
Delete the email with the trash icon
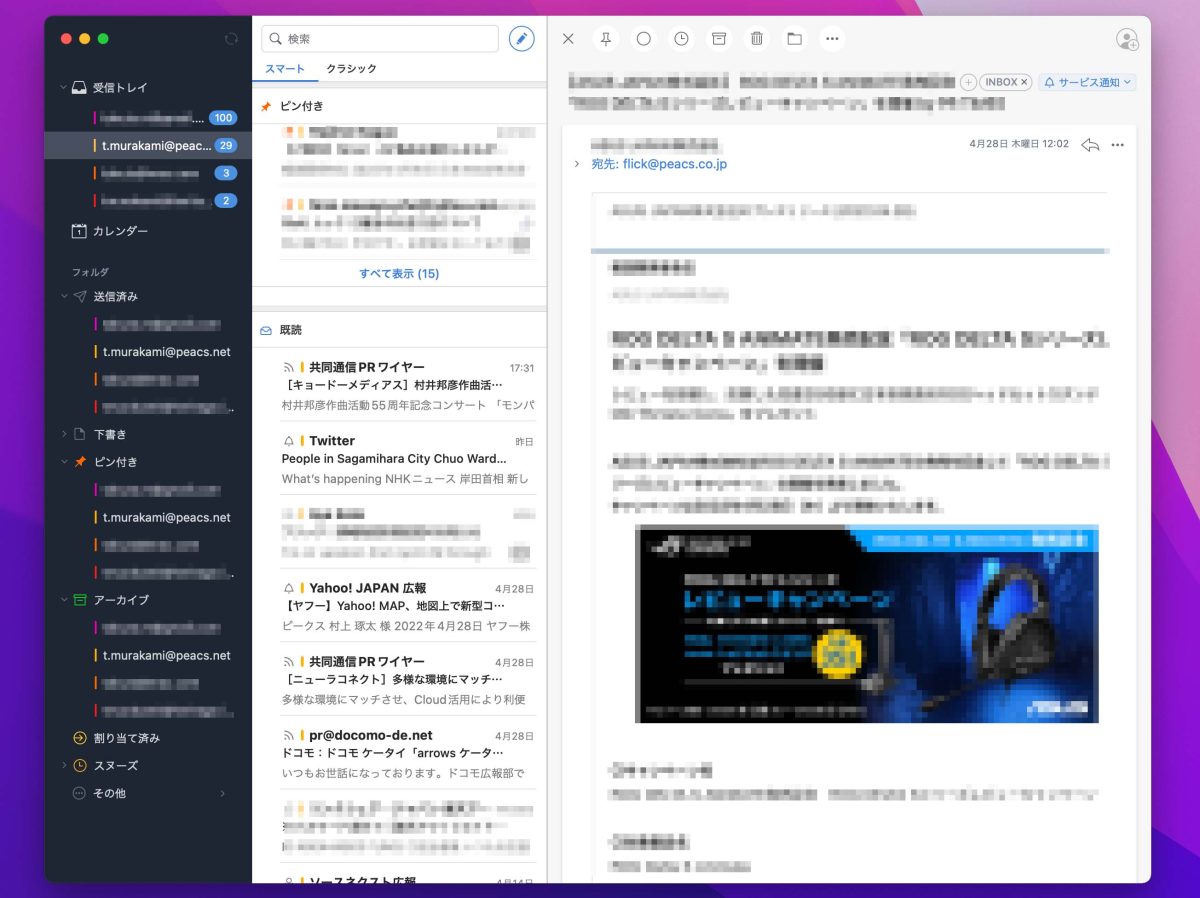[x=757, y=39]
